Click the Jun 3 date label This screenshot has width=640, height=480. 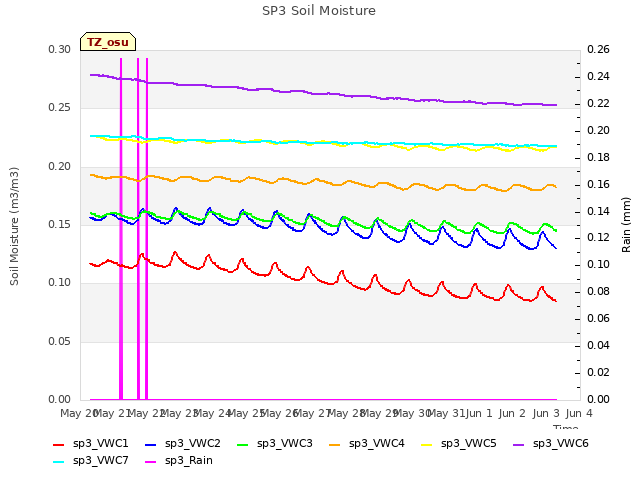tap(546, 413)
